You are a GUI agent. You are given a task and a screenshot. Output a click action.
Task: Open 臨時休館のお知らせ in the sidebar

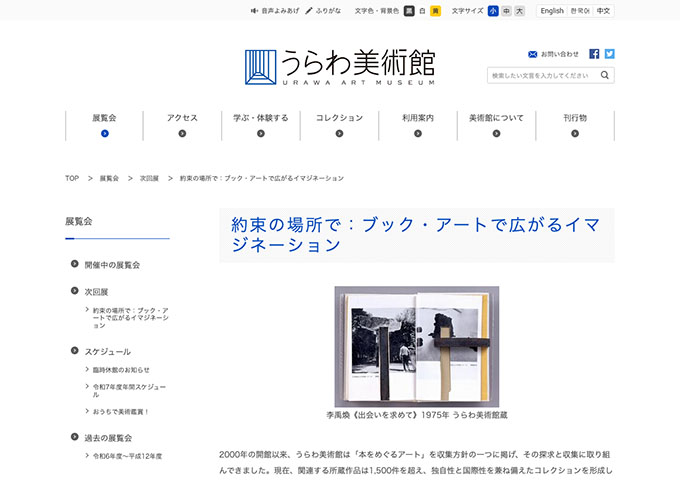[x=121, y=370]
